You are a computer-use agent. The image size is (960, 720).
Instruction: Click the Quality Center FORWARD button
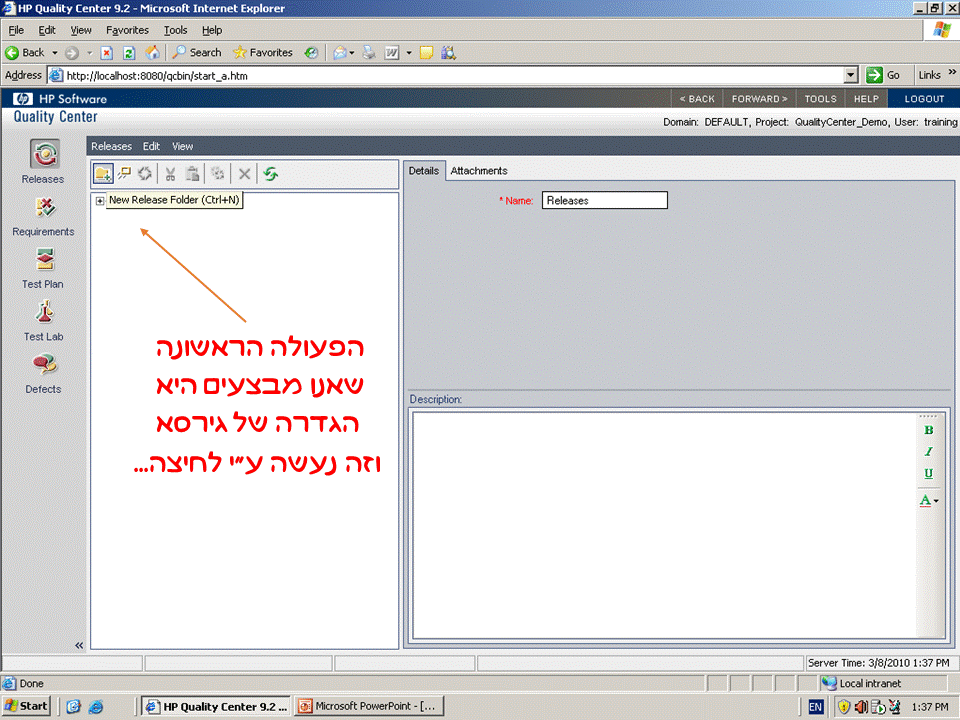pos(759,99)
